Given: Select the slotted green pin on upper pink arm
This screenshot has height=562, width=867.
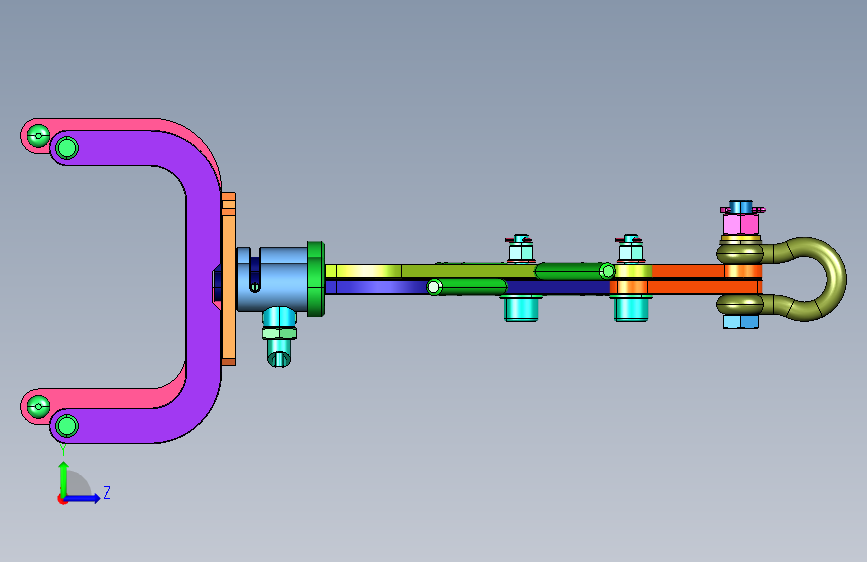Looking at the screenshot, I should pyautogui.click(x=38, y=136).
